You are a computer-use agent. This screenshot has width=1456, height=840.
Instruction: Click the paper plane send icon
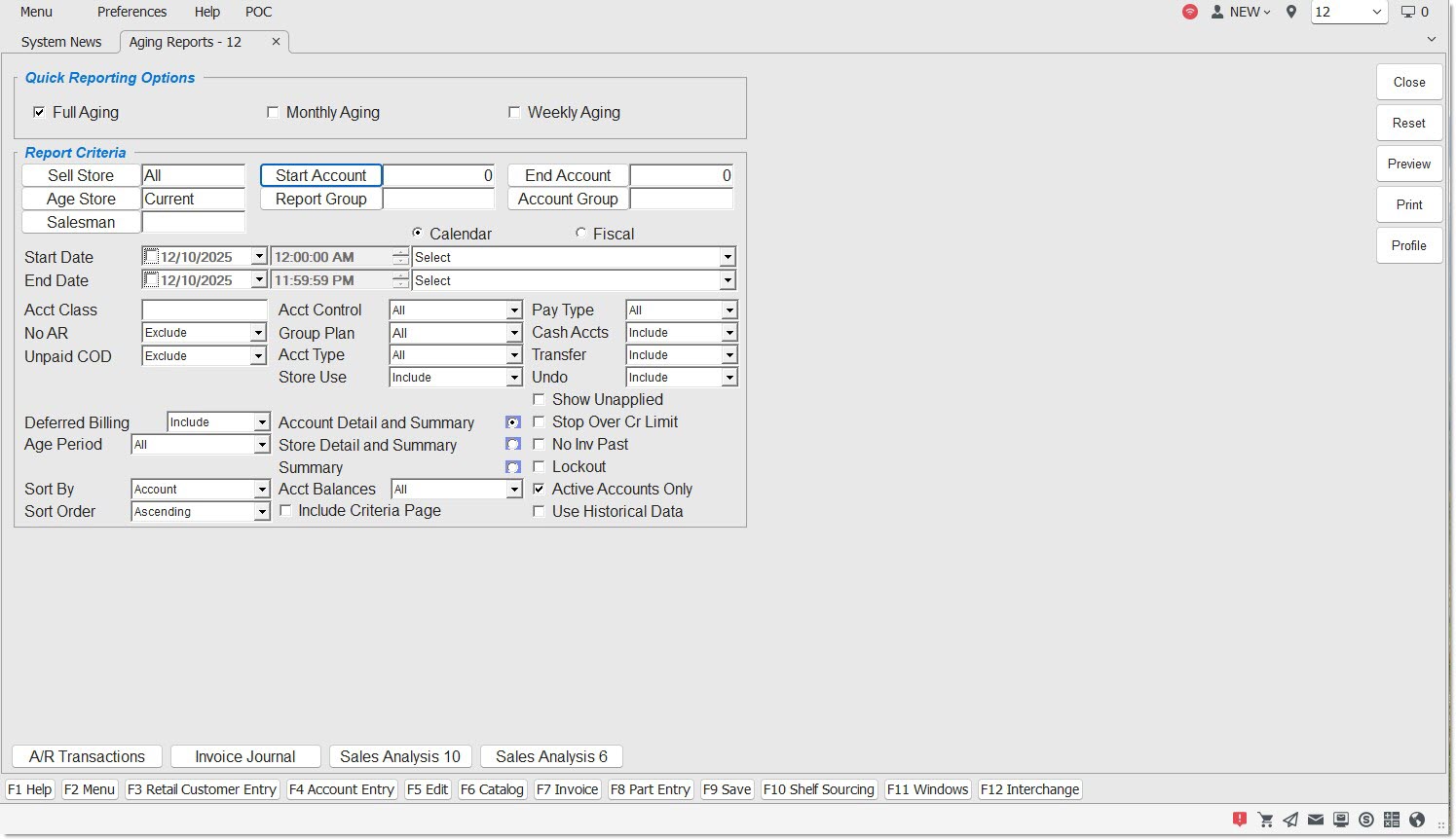pos(1290,820)
